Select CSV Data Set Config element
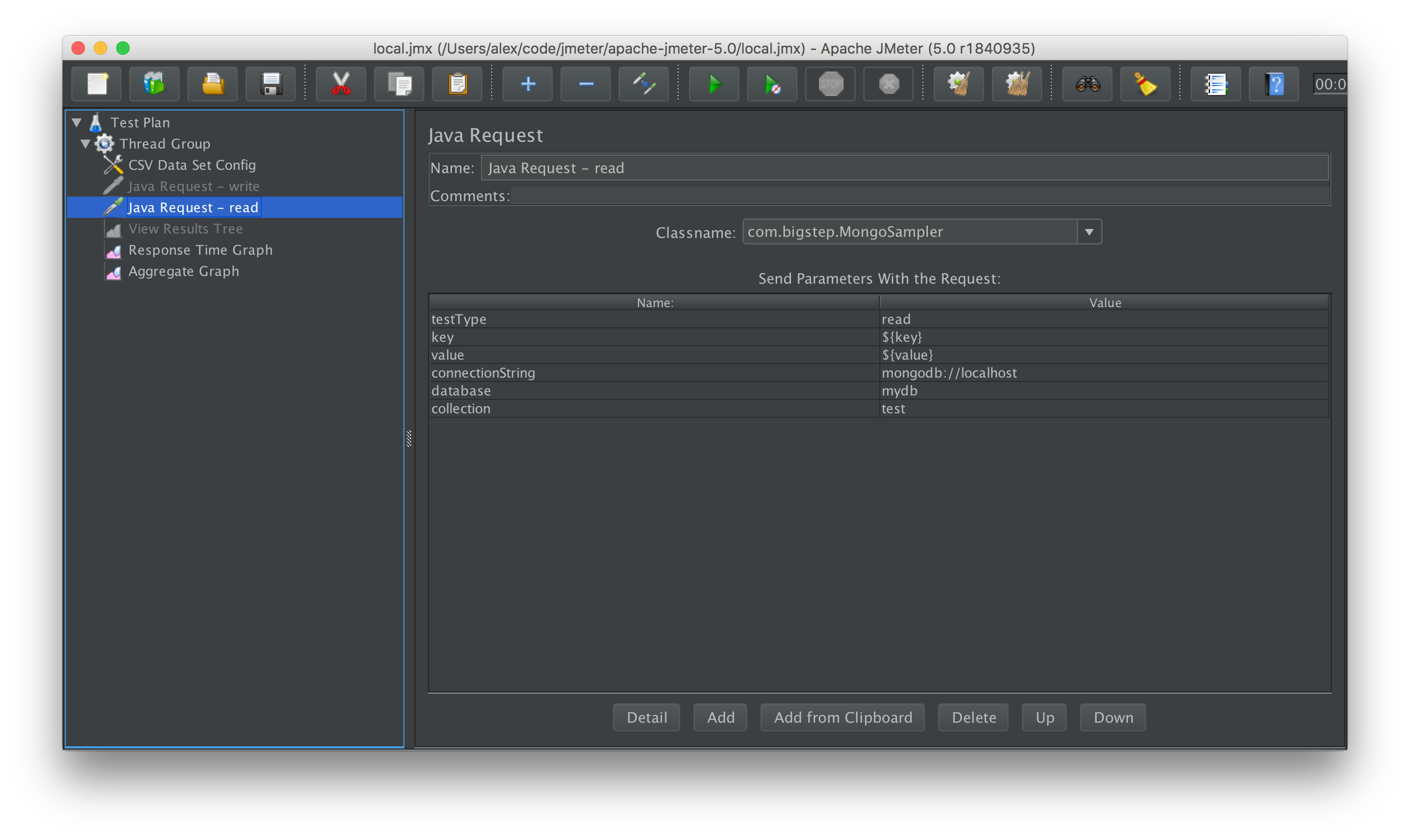1410x840 pixels. point(191,165)
